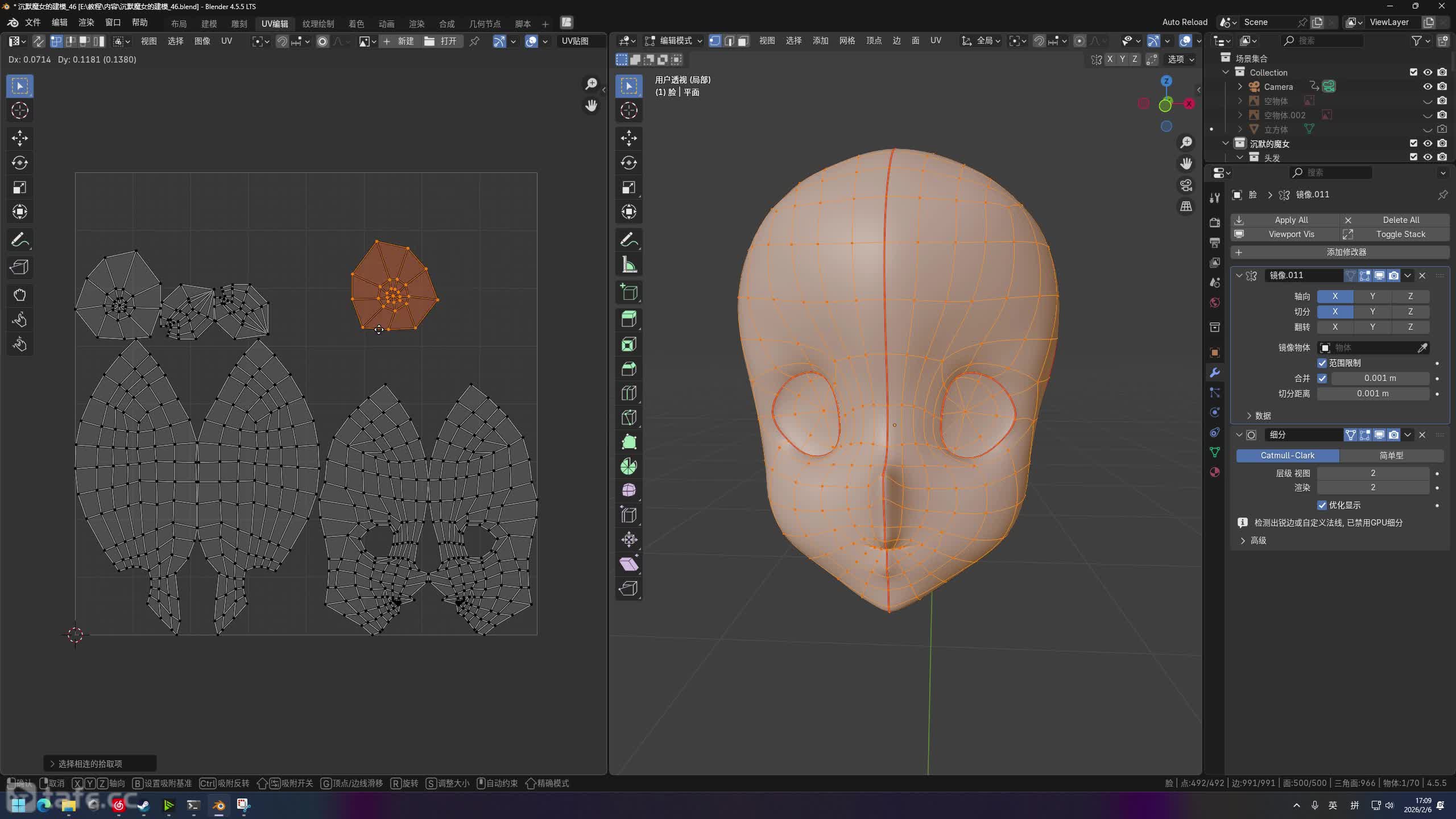This screenshot has width=1456, height=819.
Task: Click the camera view icon in viewport
Action: coord(1186,185)
